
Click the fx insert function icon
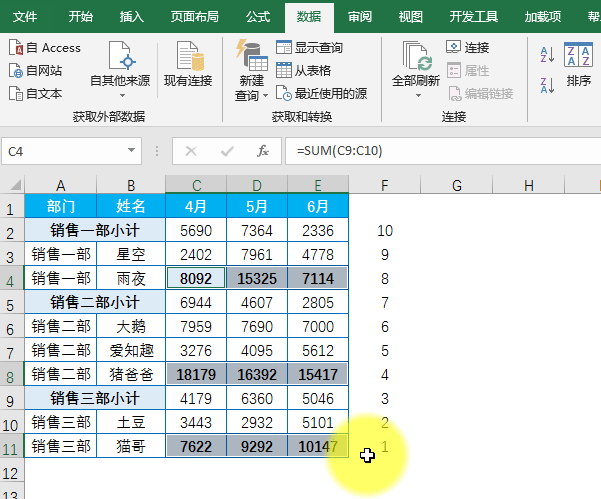tap(263, 151)
